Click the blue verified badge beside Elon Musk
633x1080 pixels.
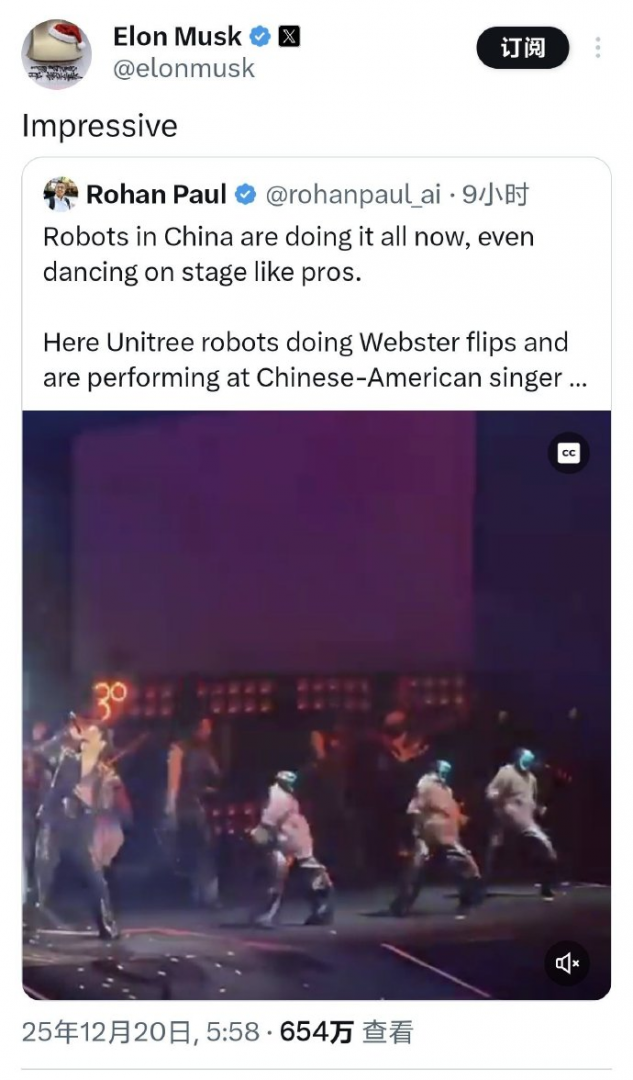(x=260, y=36)
